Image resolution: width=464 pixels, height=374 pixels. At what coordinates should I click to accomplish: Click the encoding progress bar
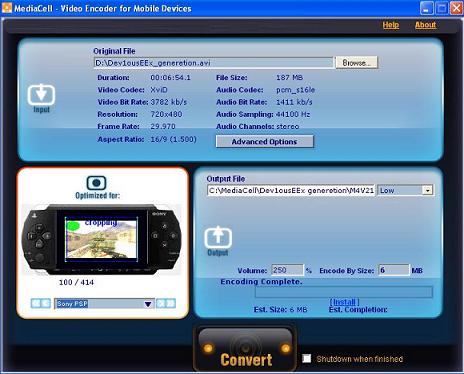(x=344, y=292)
